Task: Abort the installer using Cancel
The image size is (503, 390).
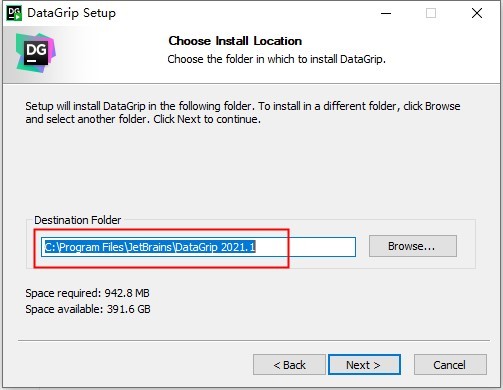Action: (450, 365)
